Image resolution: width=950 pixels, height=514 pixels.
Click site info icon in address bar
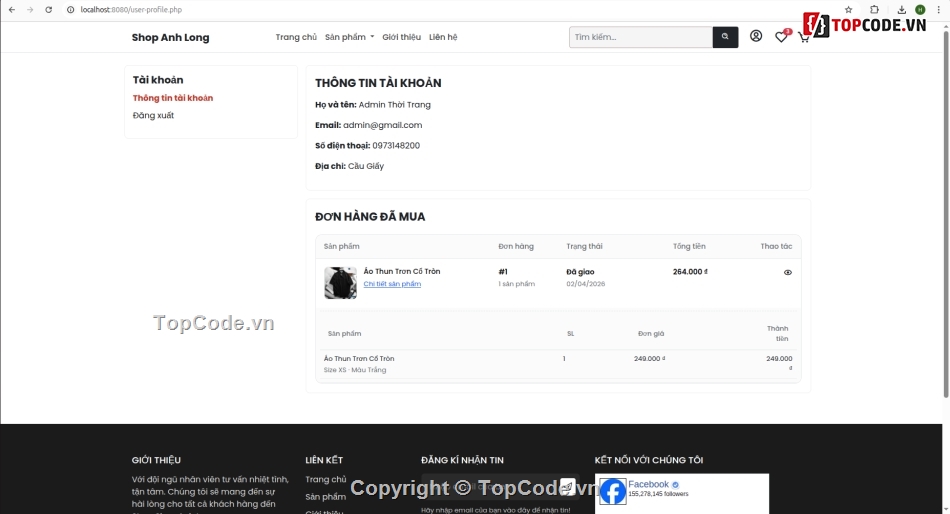pyautogui.click(x=70, y=10)
